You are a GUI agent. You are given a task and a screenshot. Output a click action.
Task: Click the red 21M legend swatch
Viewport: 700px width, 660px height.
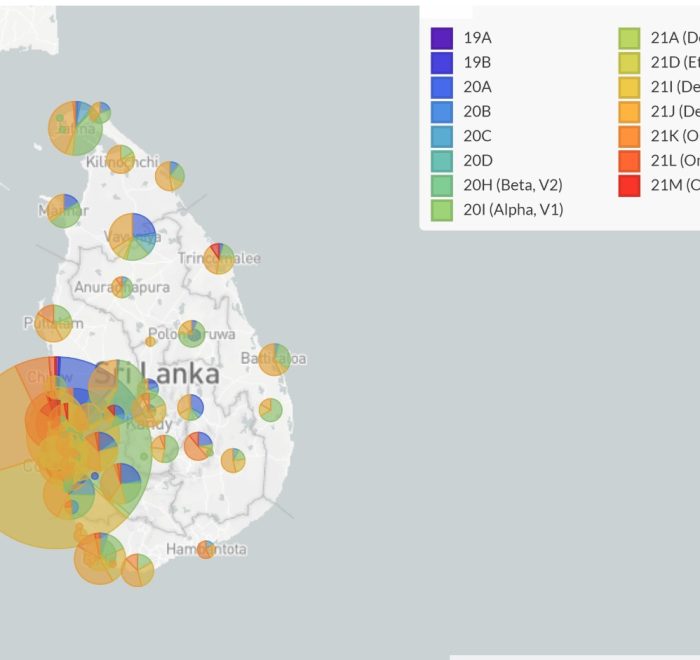click(629, 185)
